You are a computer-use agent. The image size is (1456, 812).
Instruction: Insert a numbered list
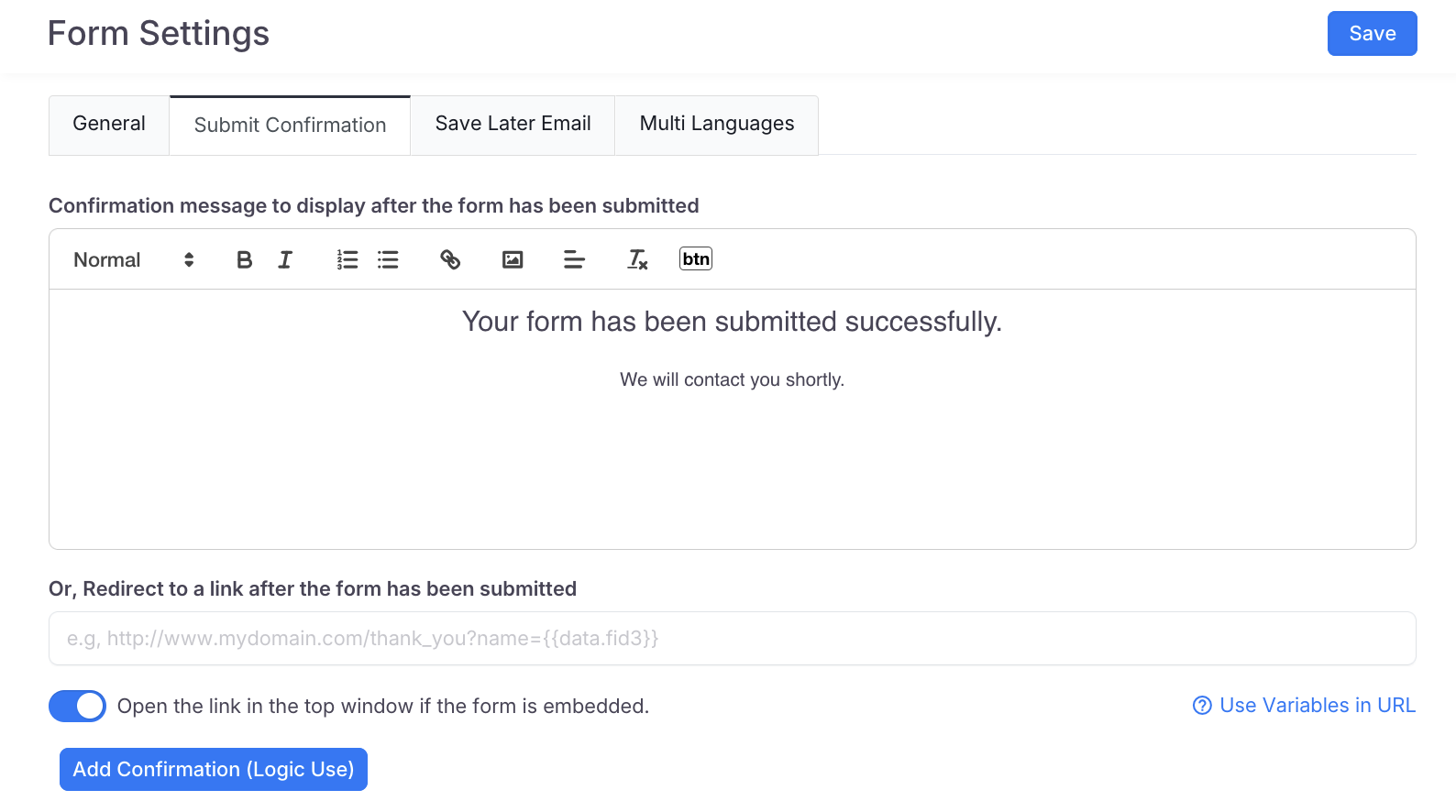point(347,260)
